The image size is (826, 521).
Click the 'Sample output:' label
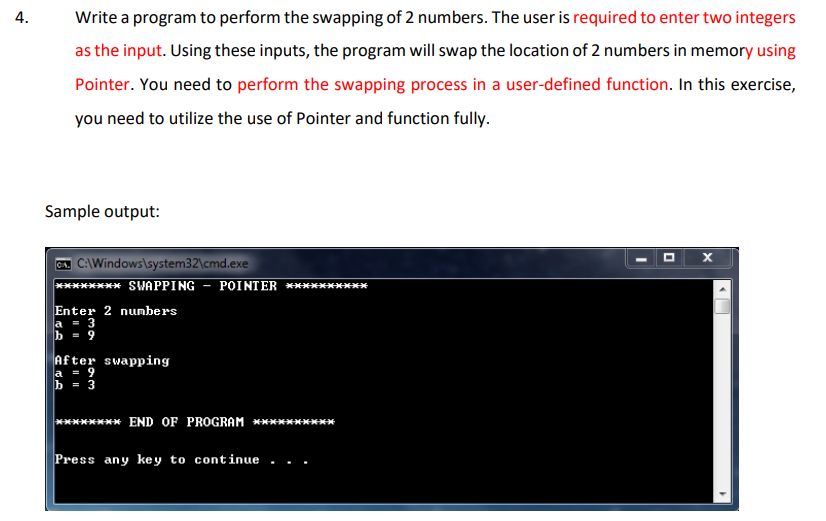pos(102,212)
